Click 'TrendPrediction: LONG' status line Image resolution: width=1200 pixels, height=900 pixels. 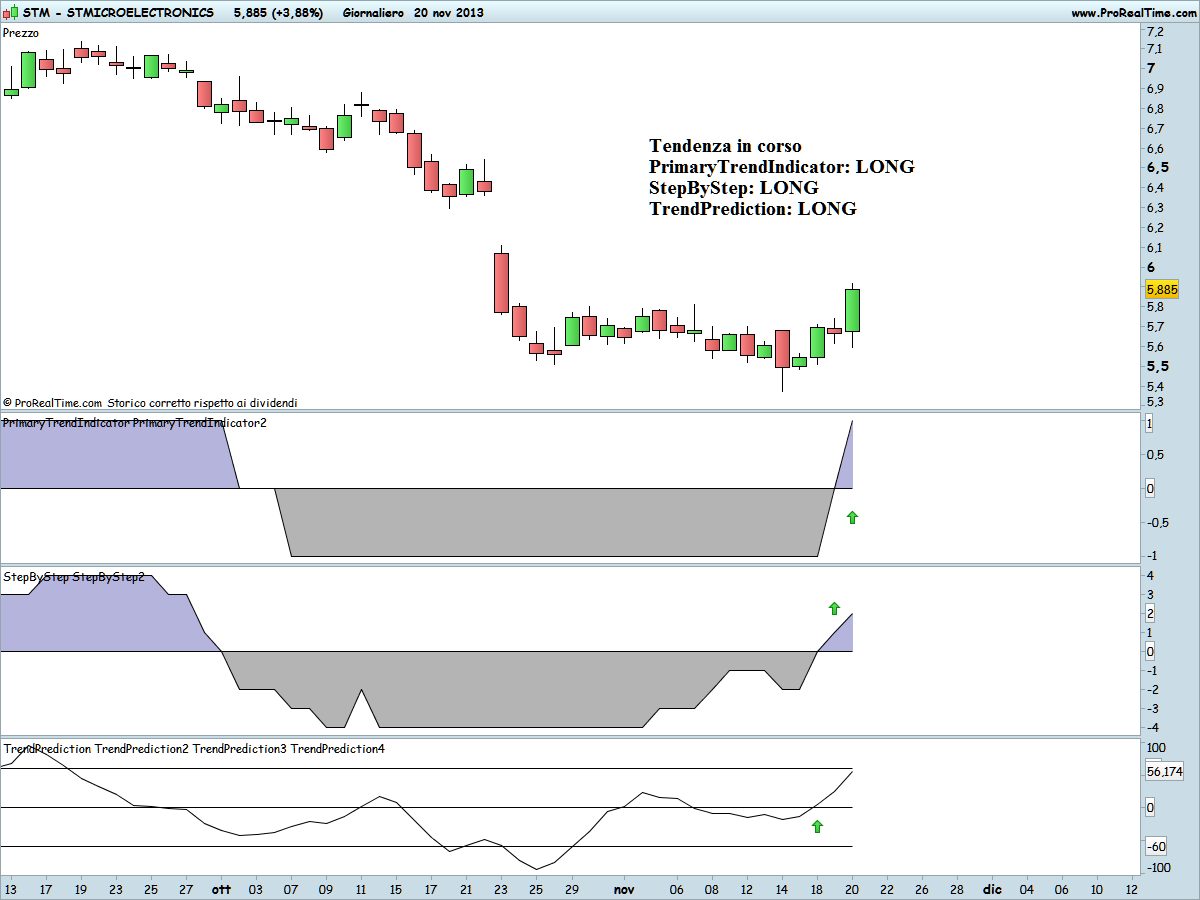[x=752, y=209]
